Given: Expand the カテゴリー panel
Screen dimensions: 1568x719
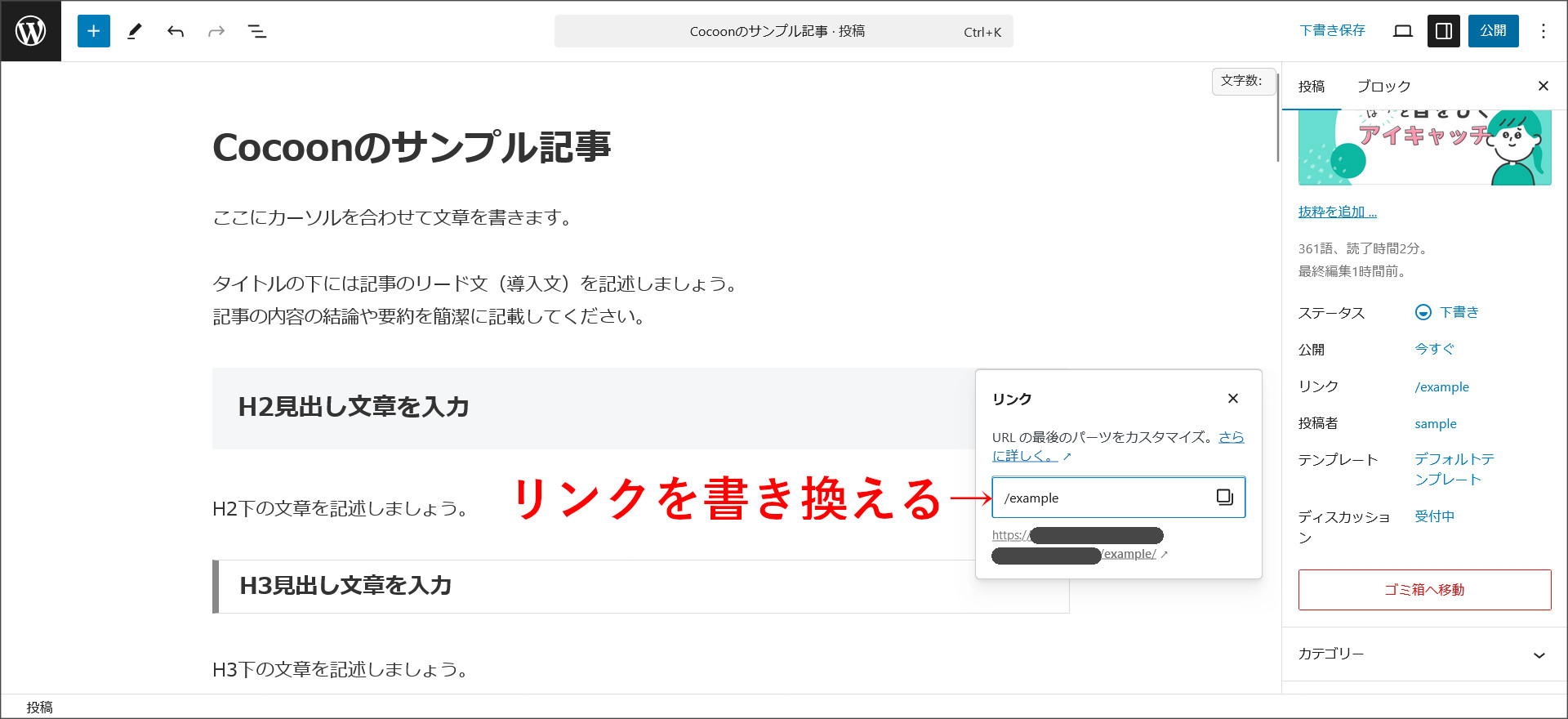Looking at the screenshot, I should (x=1425, y=654).
